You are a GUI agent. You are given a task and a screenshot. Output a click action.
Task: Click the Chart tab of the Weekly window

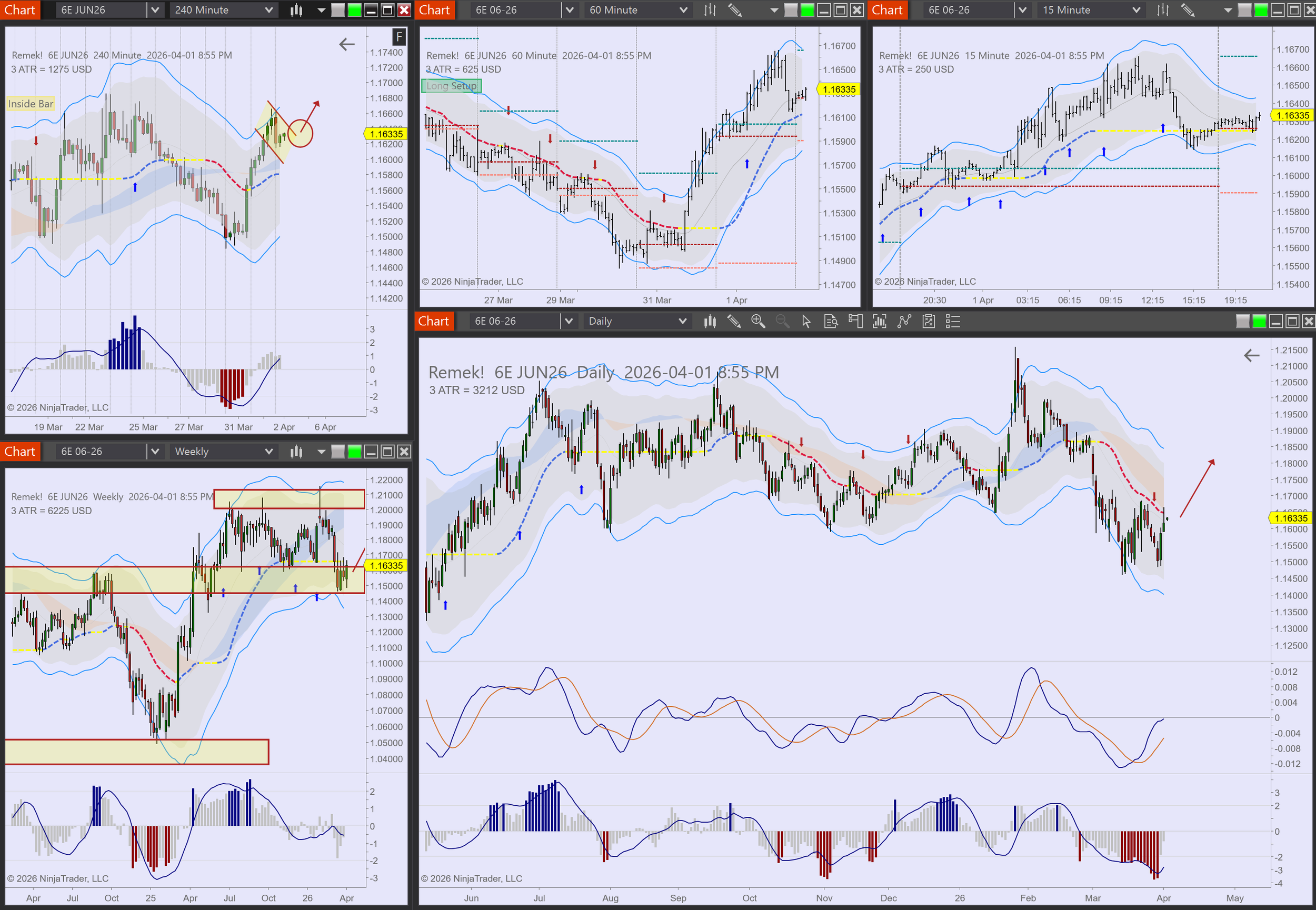pos(20,452)
